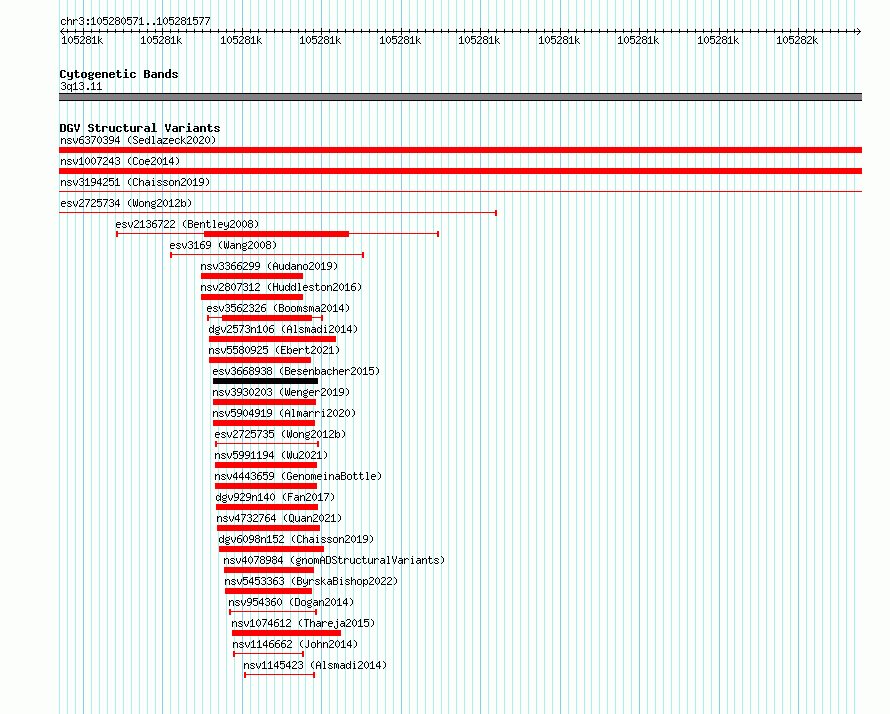Select nsv4443659 (GenomeinaBottle) variant
The height and width of the screenshot is (714, 890).
coord(299,476)
